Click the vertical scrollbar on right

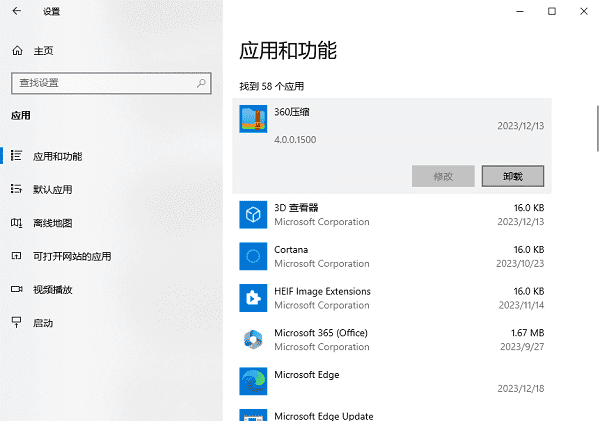click(596, 130)
